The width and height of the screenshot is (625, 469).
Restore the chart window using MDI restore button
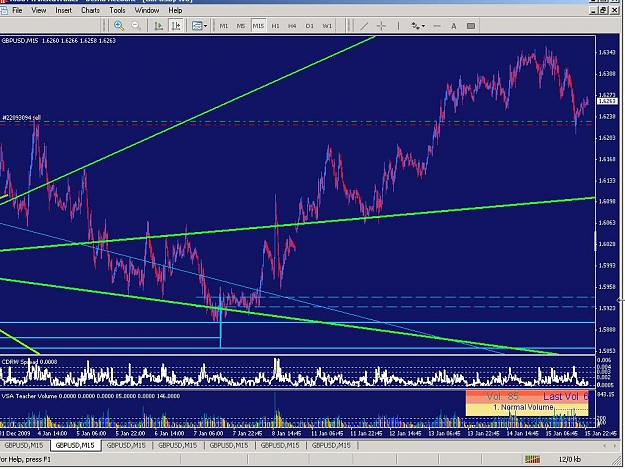(x=603, y=10)
